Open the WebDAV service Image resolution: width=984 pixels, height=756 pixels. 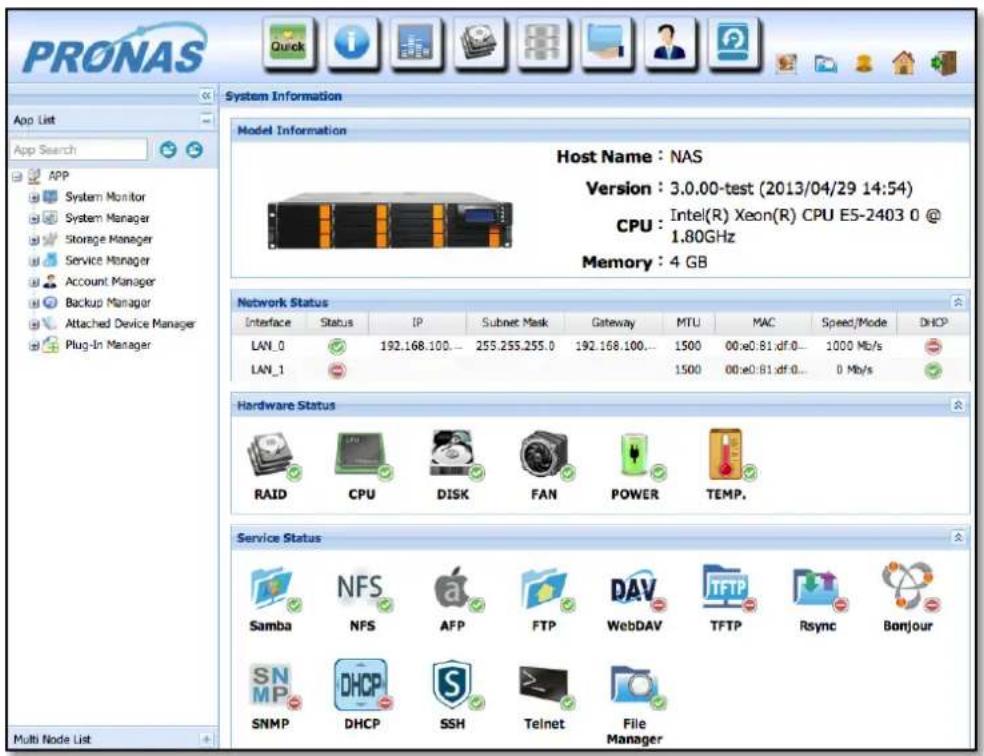pos(635,599)
